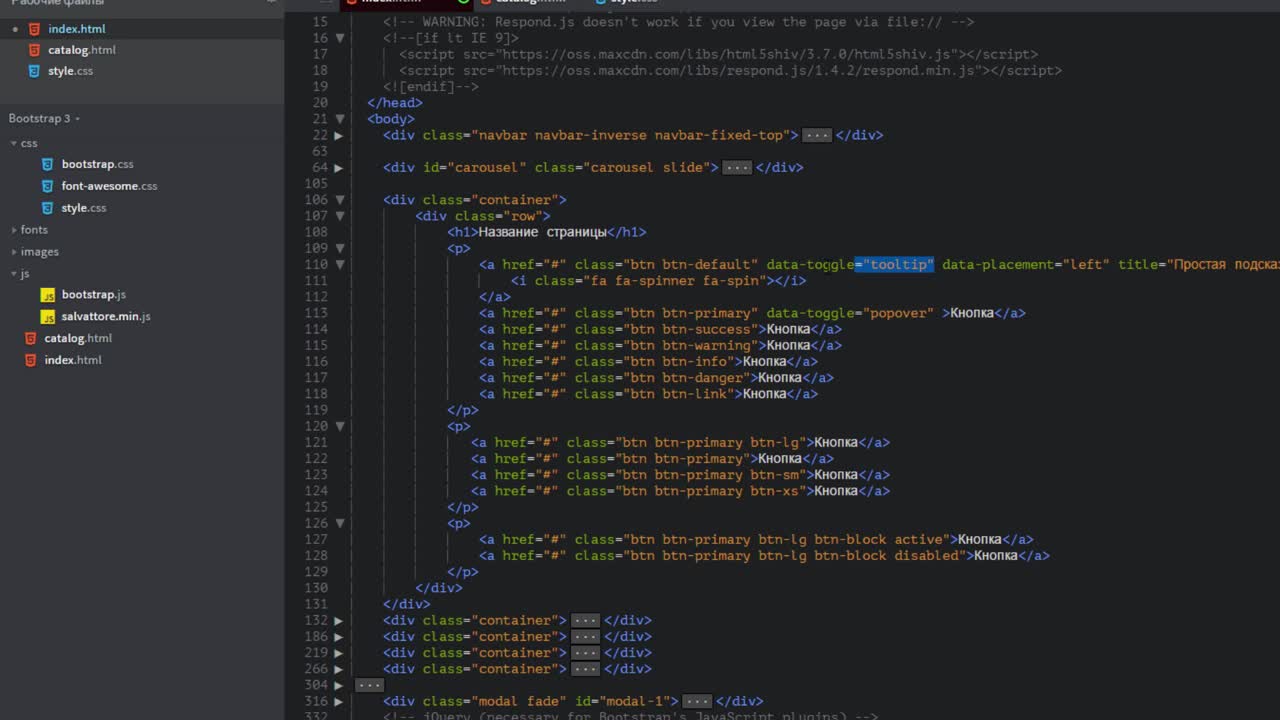Open style.css in working files list
1280x720 pixels.
70,71
